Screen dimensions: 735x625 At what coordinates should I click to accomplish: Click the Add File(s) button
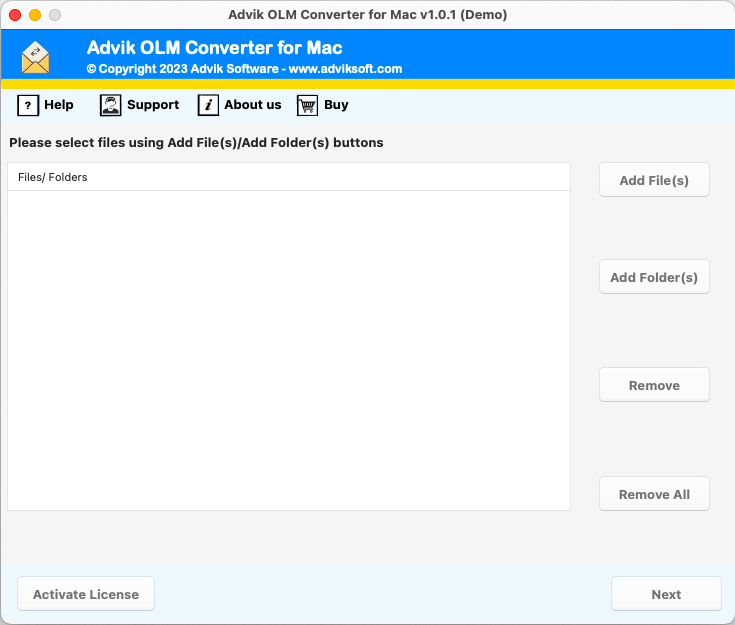tap(654, 180)
